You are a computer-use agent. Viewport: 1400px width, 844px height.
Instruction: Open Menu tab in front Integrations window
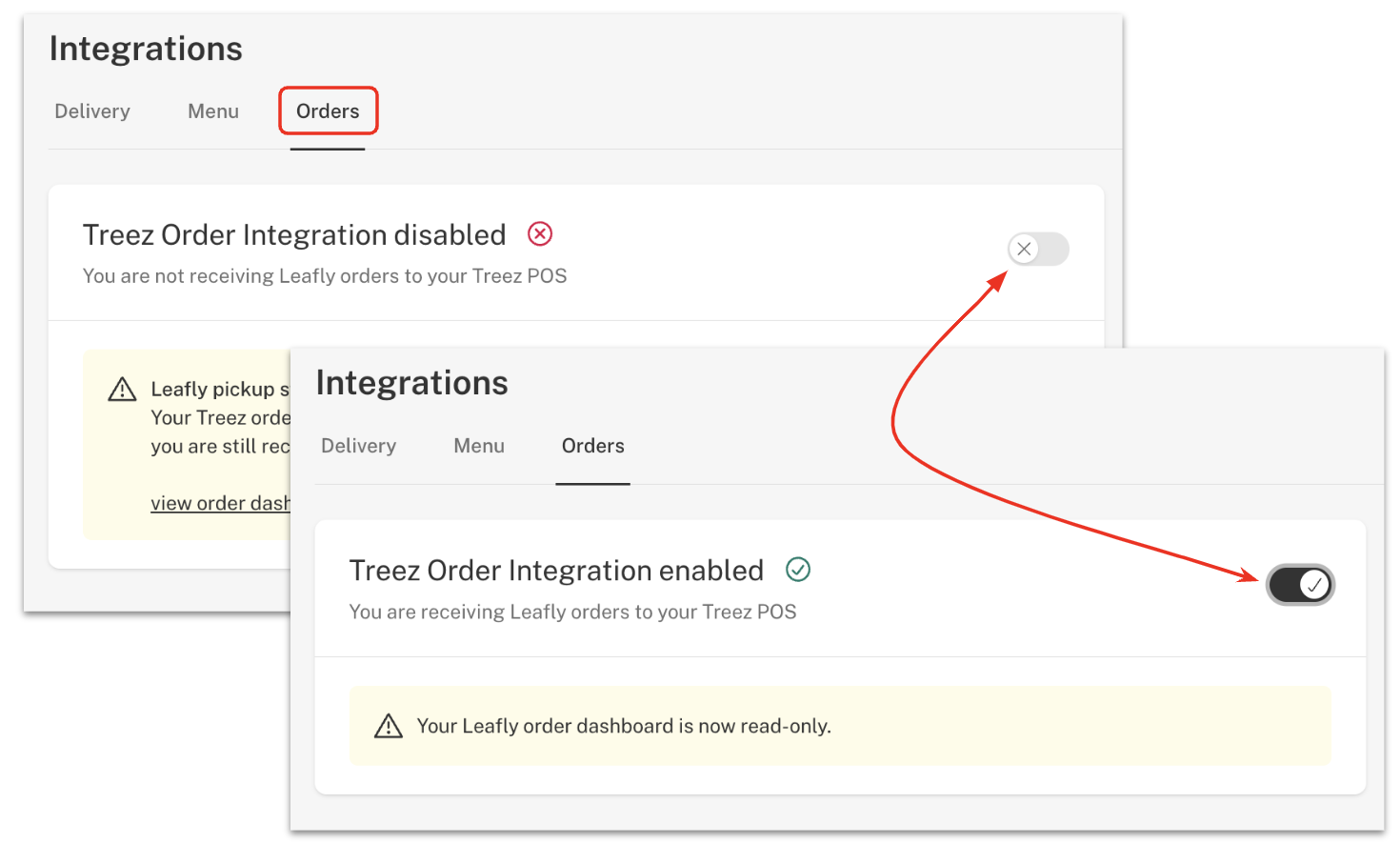(x=479, y=446)
